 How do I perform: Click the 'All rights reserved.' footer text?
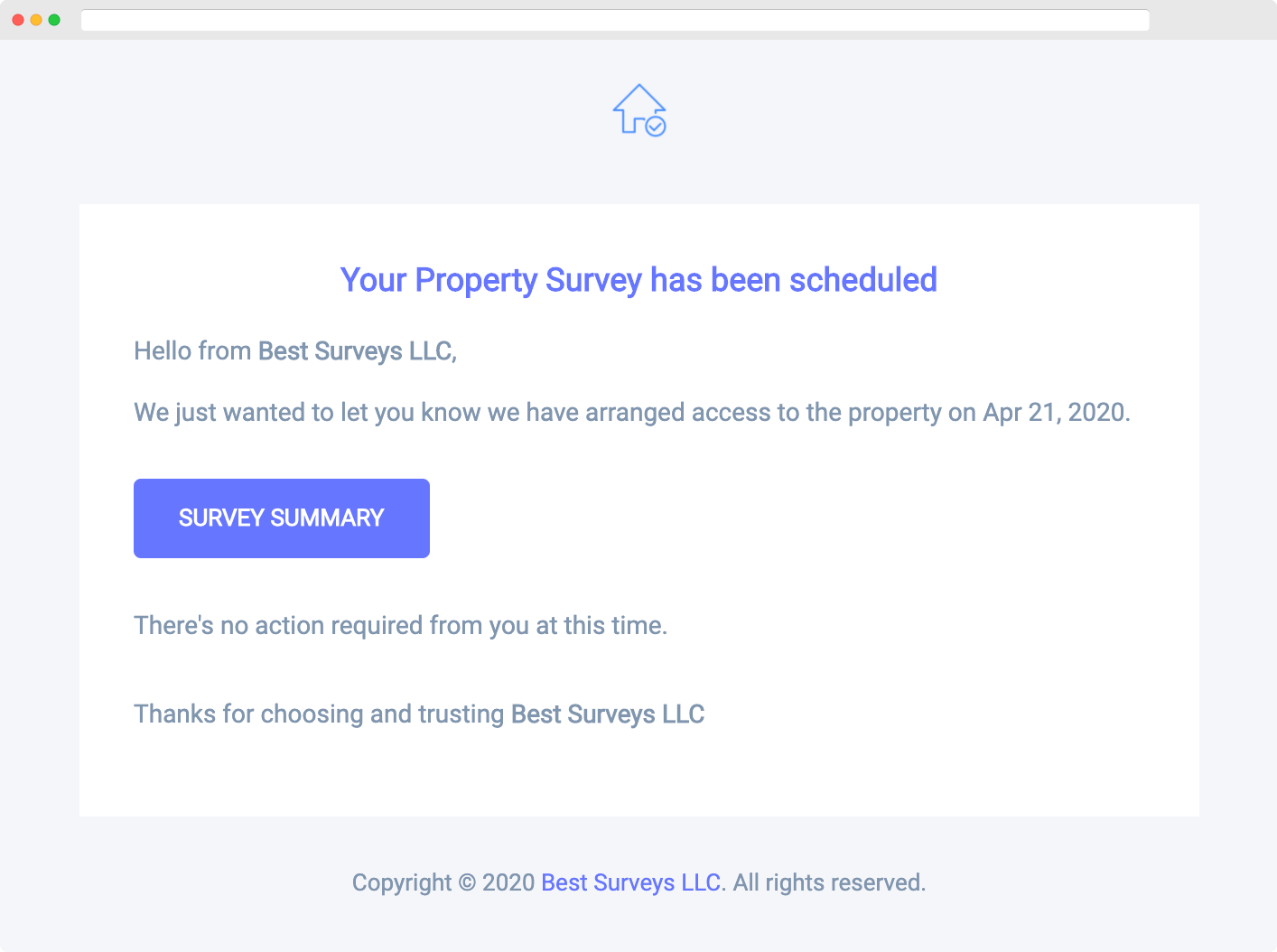(829, 882)
